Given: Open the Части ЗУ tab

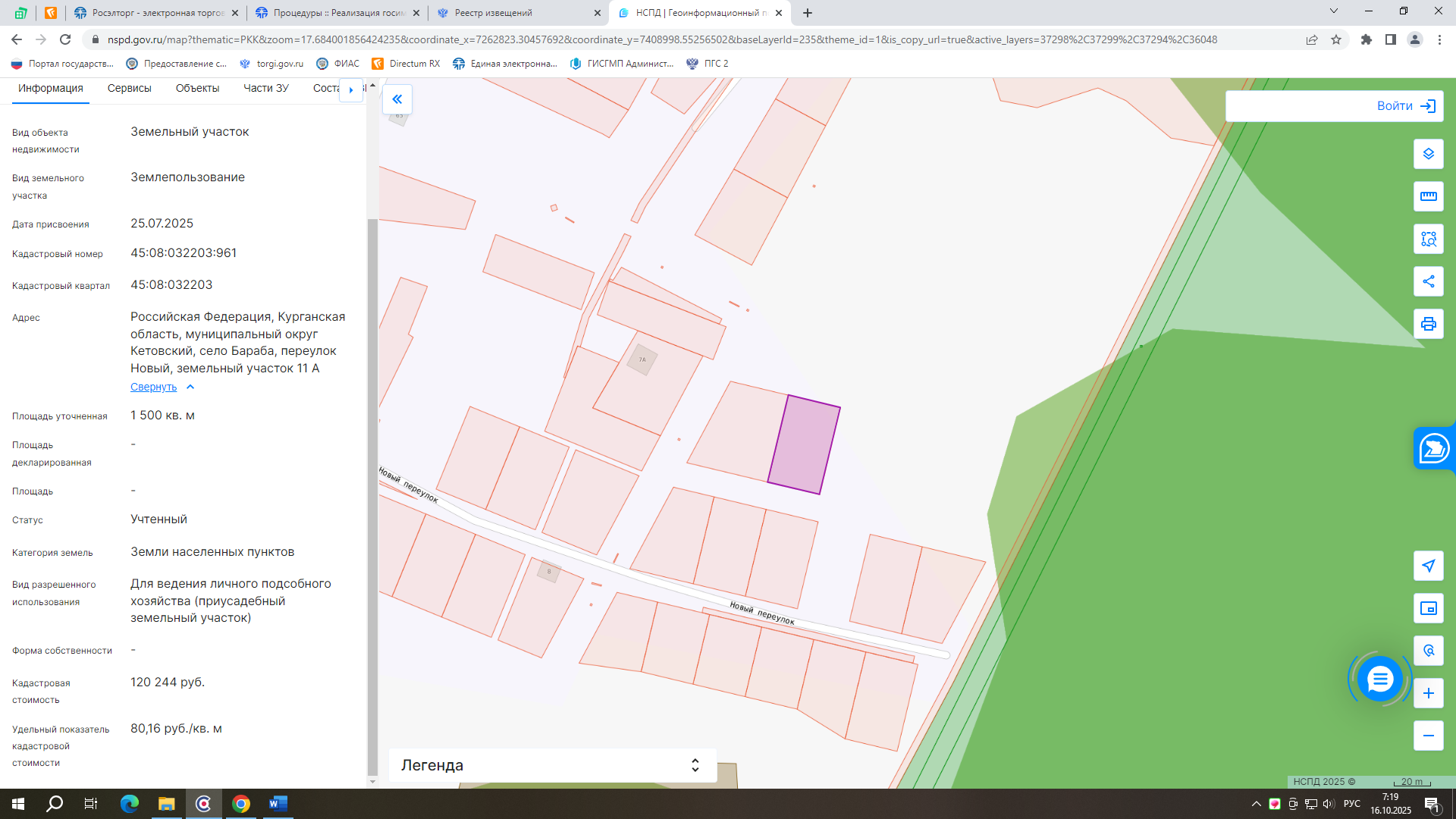Looking at the screenshot, I should pos(266,89).
